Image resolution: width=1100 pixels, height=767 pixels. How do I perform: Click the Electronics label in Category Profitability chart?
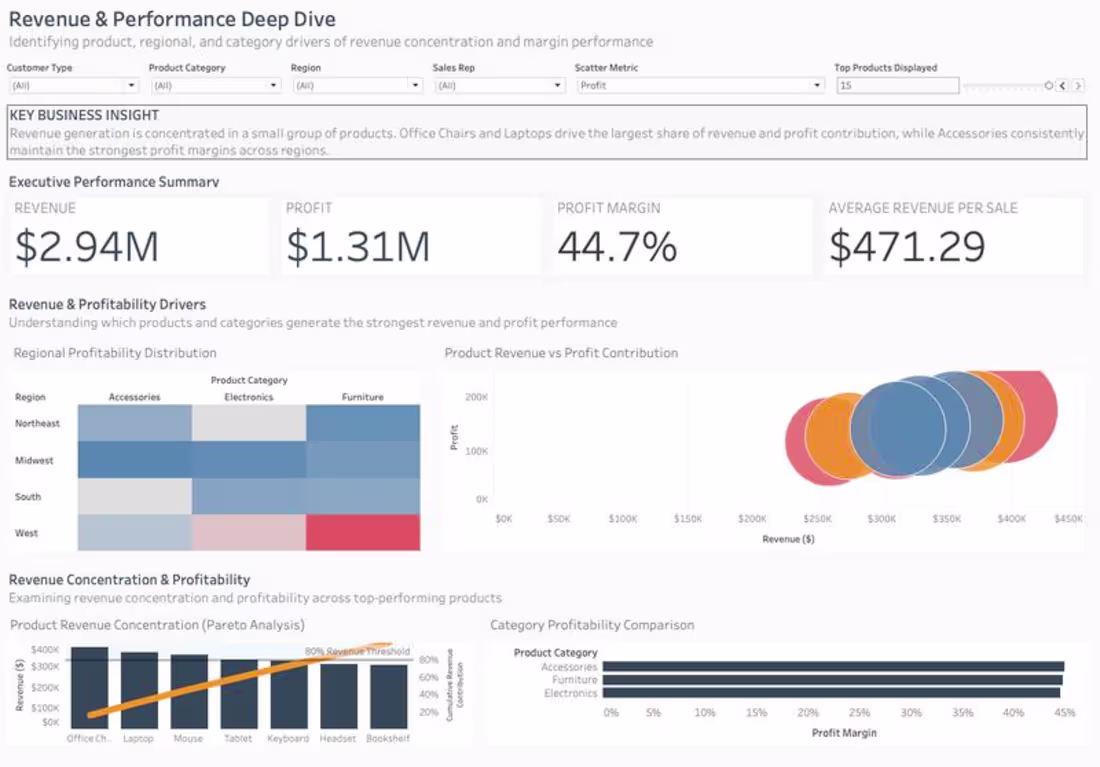point(570,693)
